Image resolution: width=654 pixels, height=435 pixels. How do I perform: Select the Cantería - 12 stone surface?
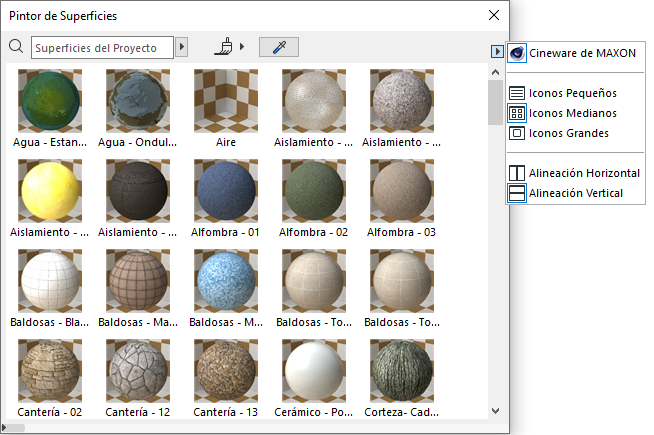click(138, 371)
